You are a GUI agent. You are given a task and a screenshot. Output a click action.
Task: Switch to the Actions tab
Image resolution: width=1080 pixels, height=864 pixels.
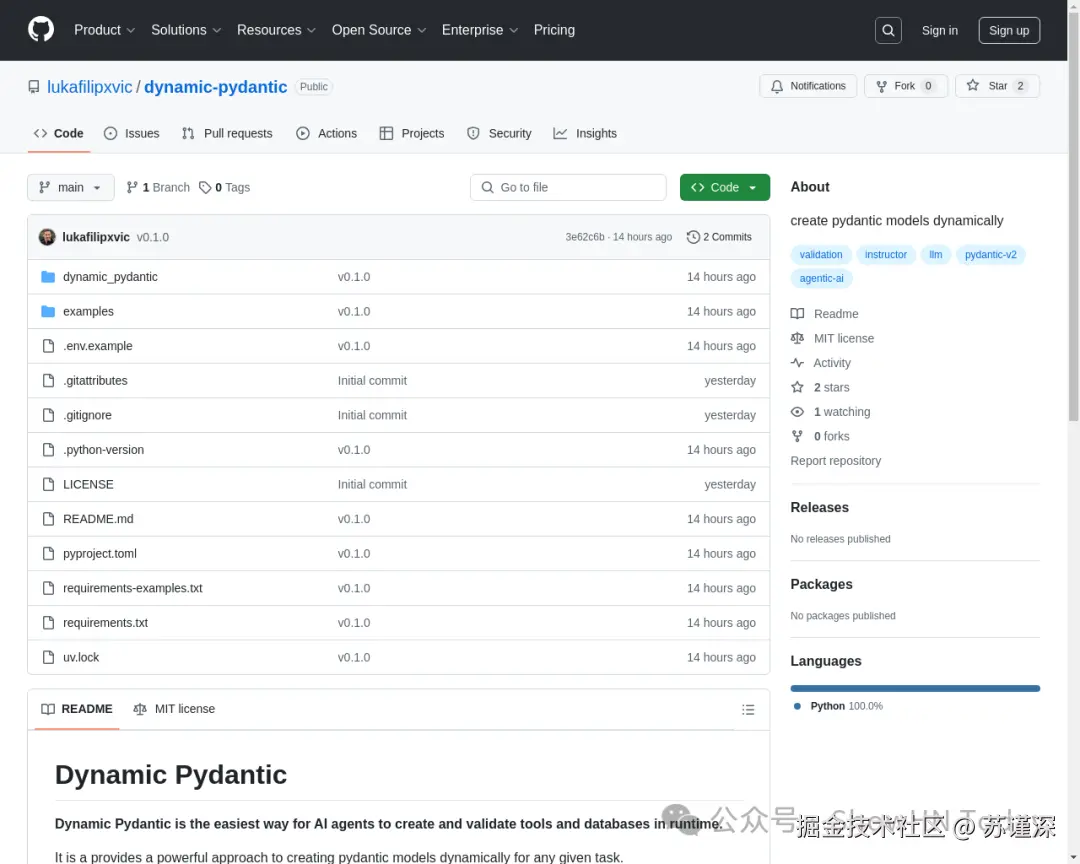click(x=326, y=134)
